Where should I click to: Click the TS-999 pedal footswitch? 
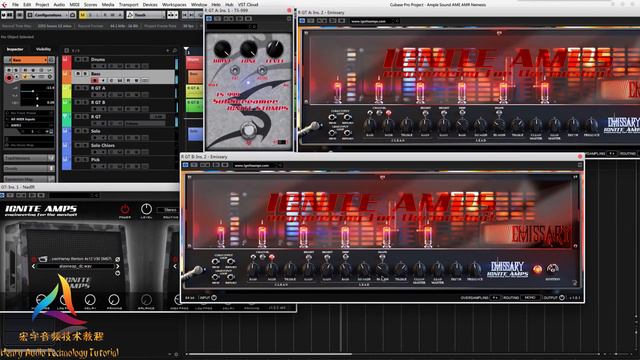[248, 131]
